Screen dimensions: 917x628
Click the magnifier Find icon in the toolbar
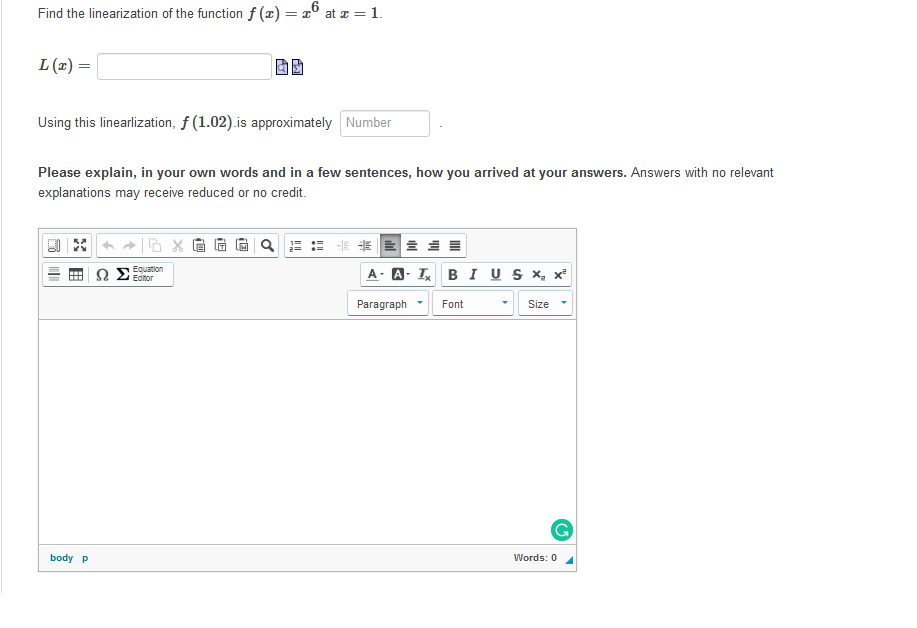point(264,245)
